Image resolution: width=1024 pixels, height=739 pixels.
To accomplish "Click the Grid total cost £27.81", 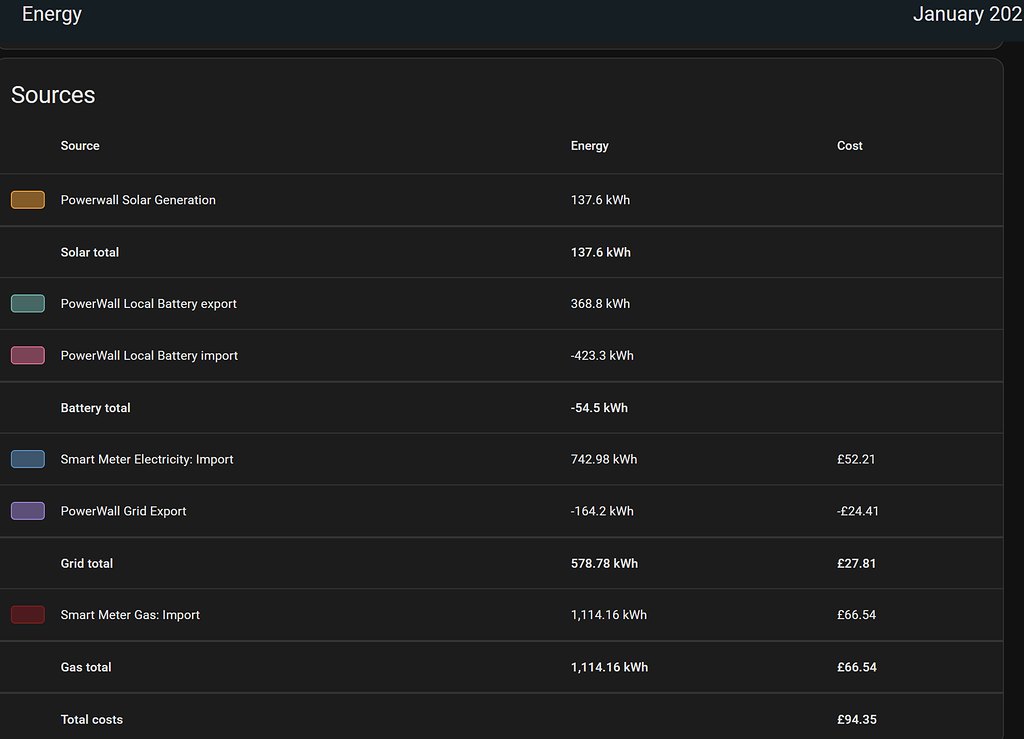I will tap(856, 563).
